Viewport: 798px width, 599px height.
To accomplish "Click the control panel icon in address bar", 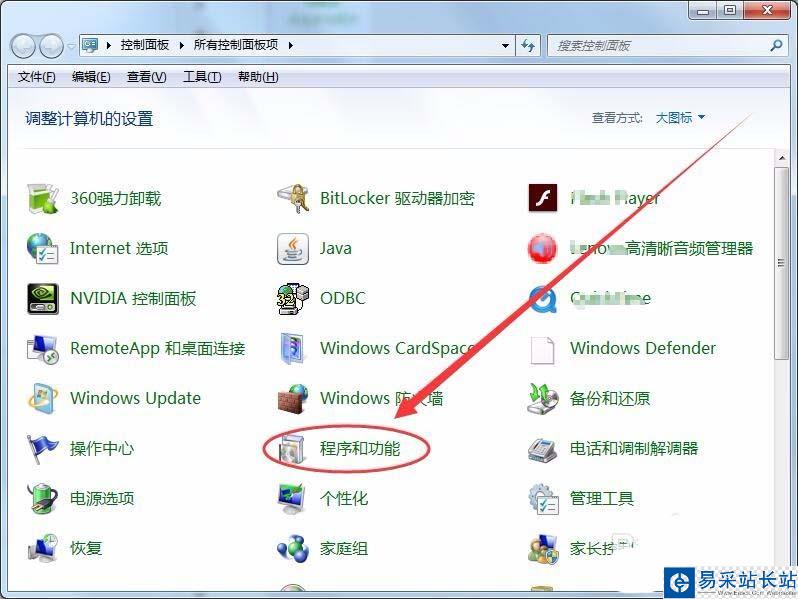I will tap(90, 45).
